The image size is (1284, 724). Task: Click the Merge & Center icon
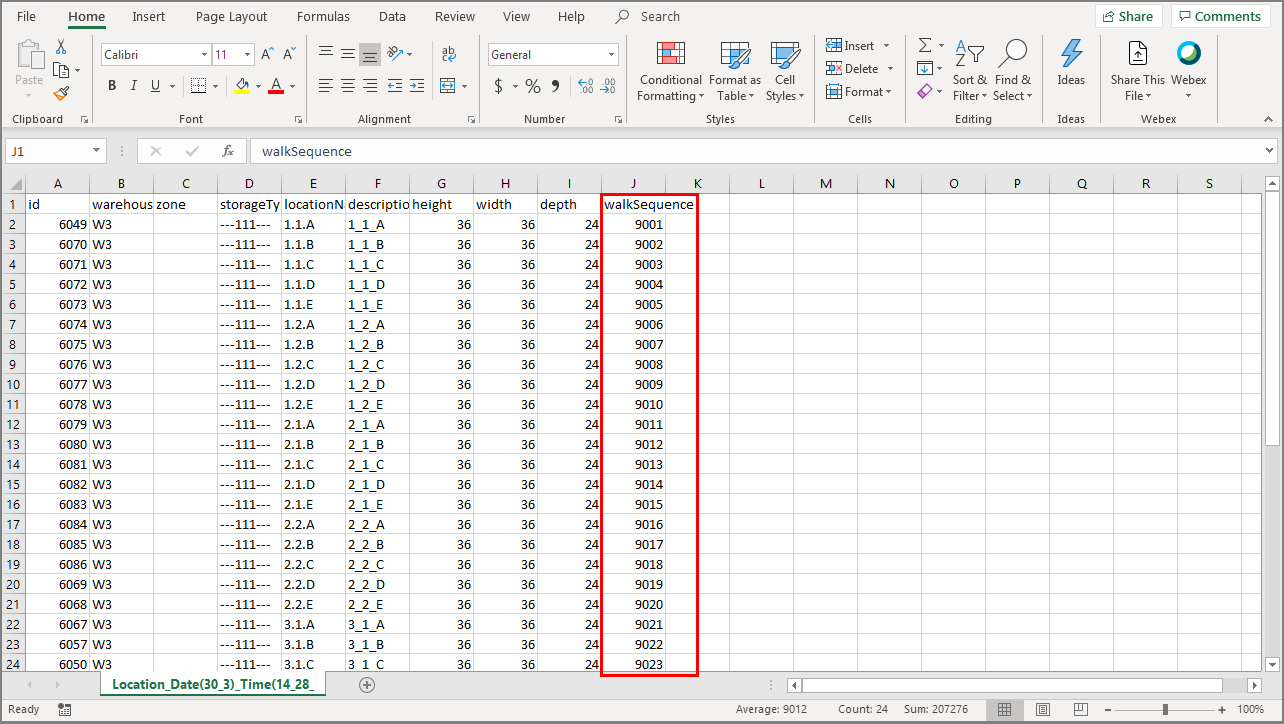click(447, 86)
